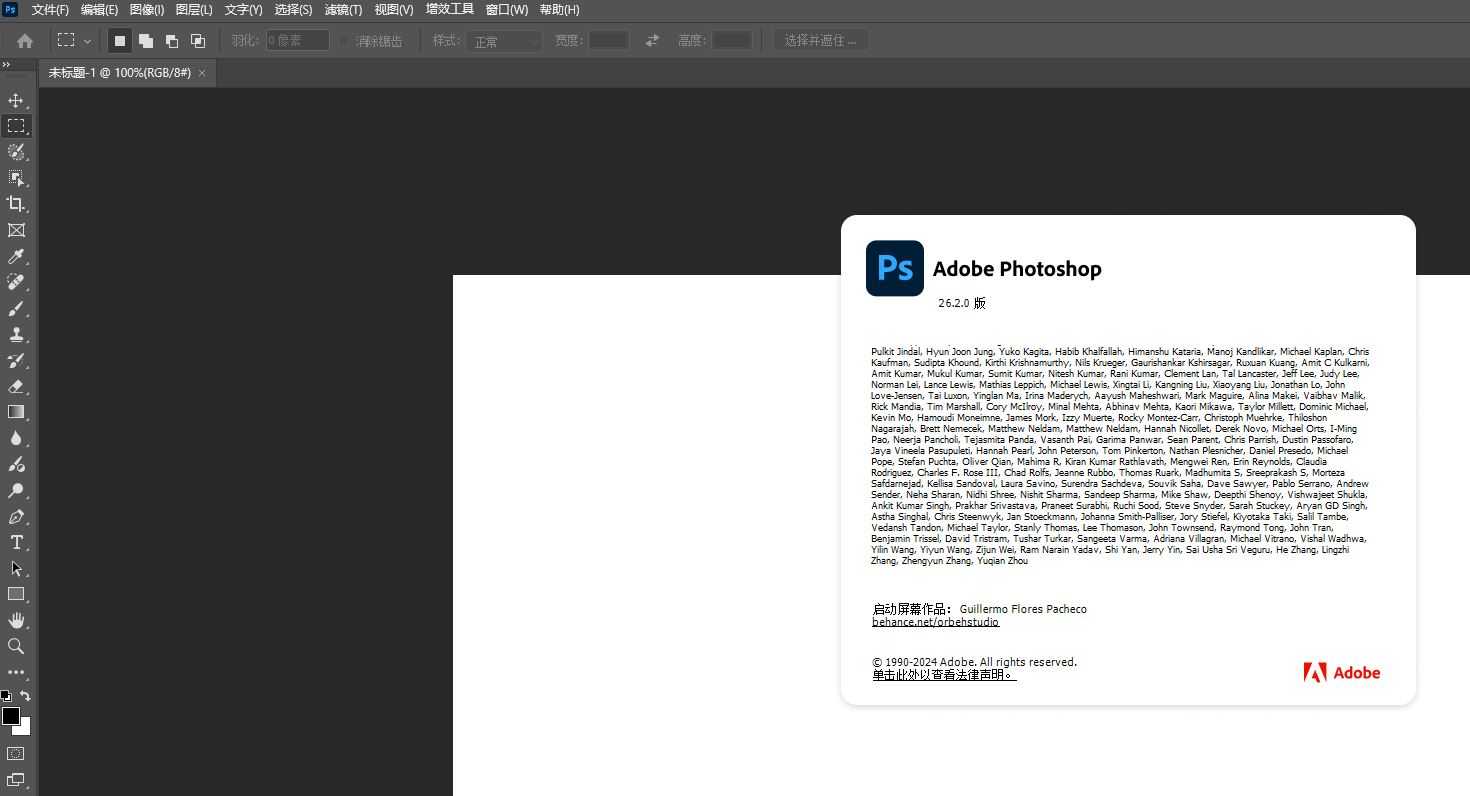Select the Blur tool
The width and height of the screenshot is (1470, 796).
pyautogui.click(x=16, y=438)
